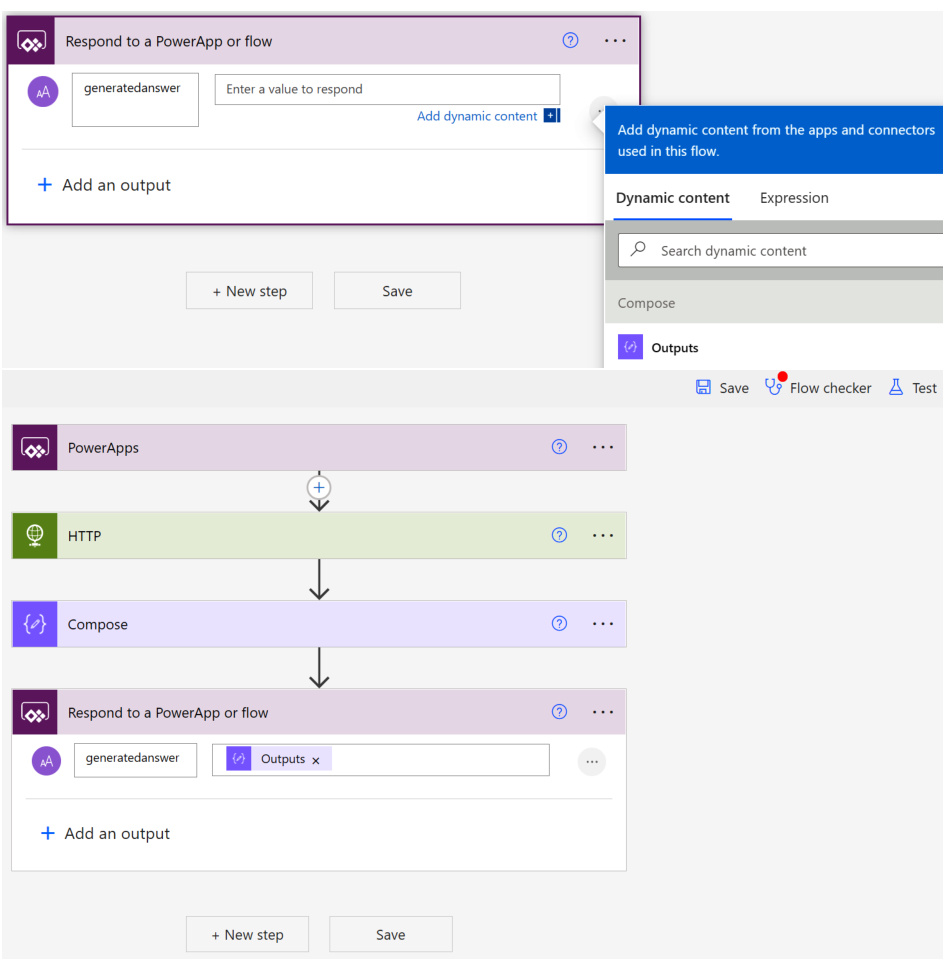Click the top Respond to a PowerApp connector icon

coord(31,42)
